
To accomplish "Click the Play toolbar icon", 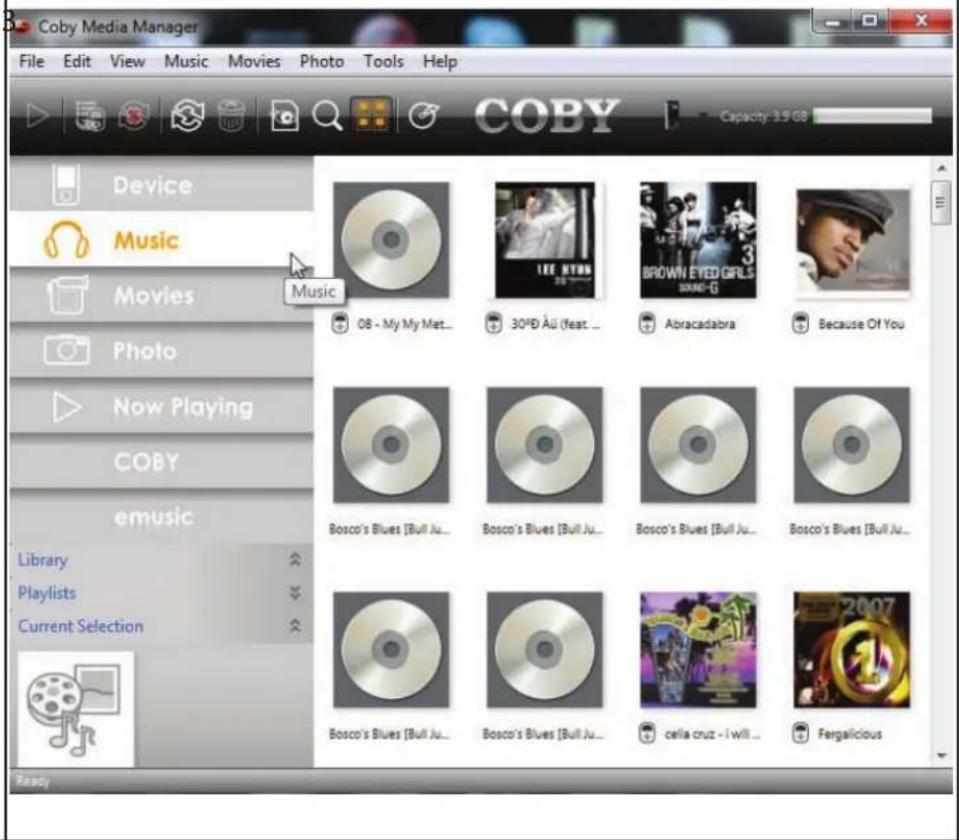I will 38,115.
